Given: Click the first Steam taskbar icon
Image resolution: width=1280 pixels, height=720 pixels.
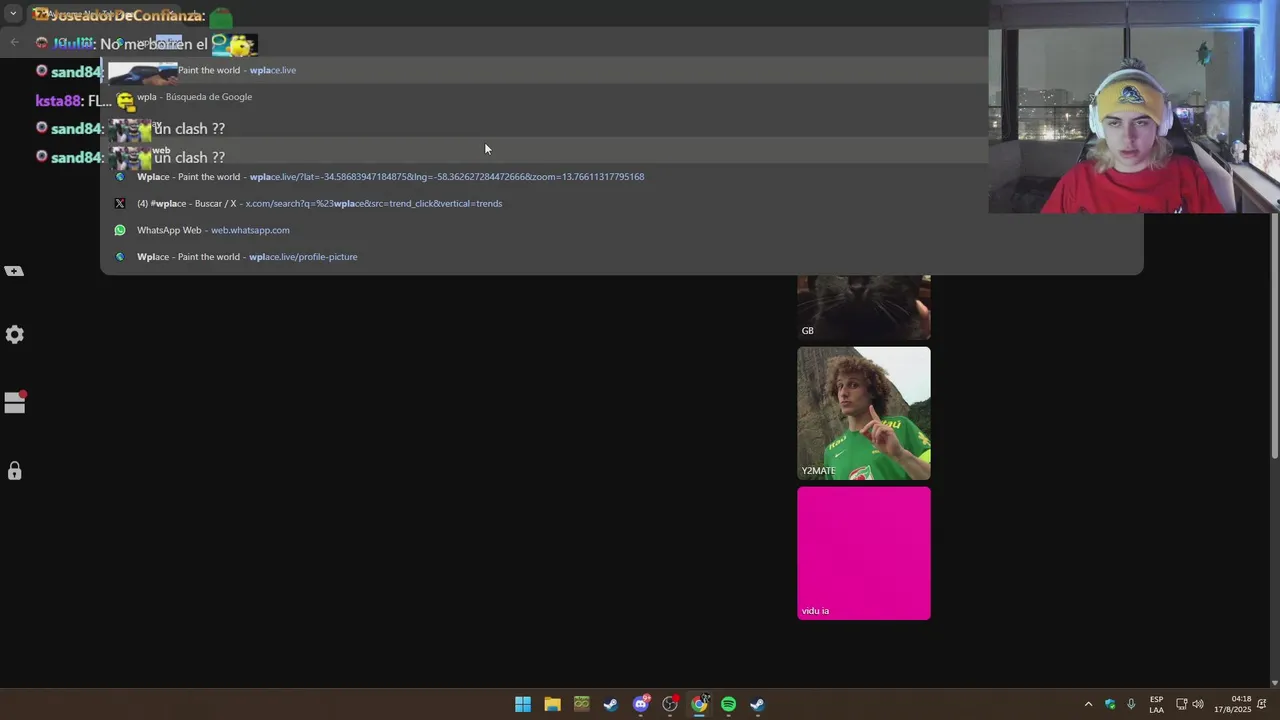Looking at the screenshot, I should (x=611, y=704).
